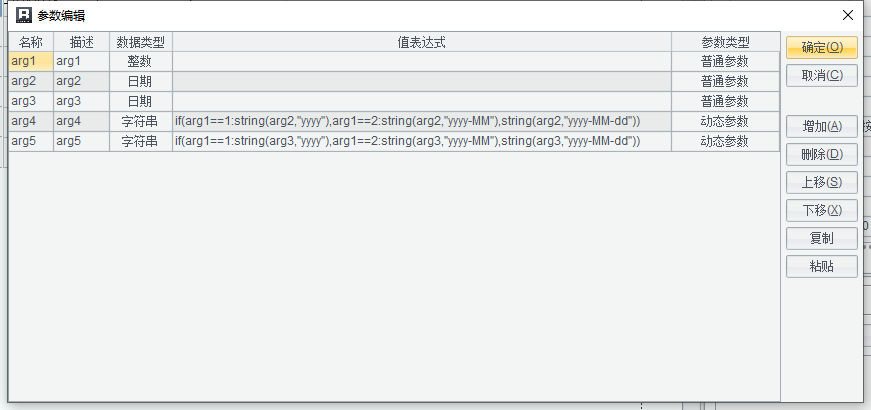The image size is (871, 410).
Task: Click 删除(D) to delete the parameter
Action: pos(821,155)
